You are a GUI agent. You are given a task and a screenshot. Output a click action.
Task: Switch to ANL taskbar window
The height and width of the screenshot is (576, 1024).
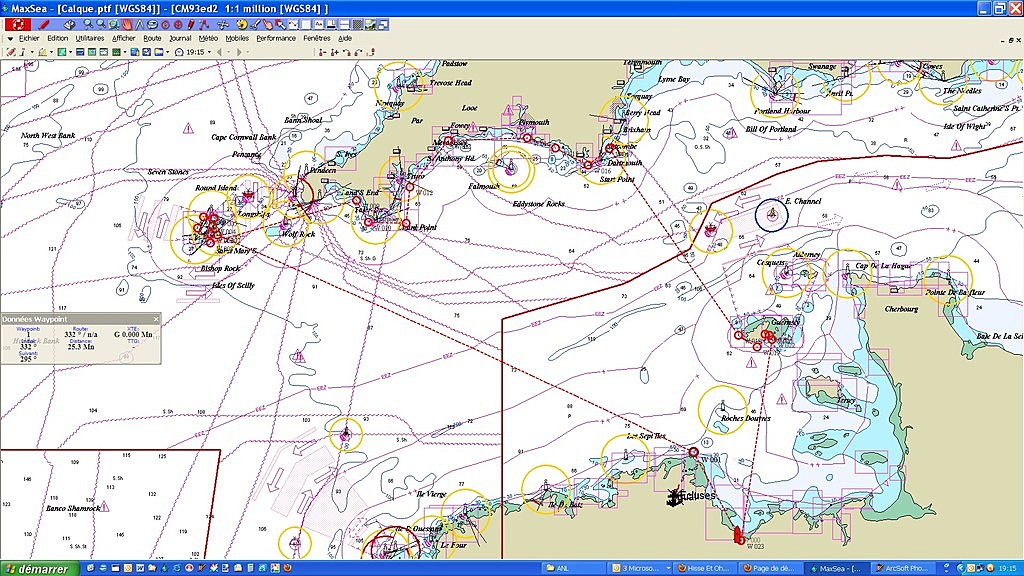[572, 568]
